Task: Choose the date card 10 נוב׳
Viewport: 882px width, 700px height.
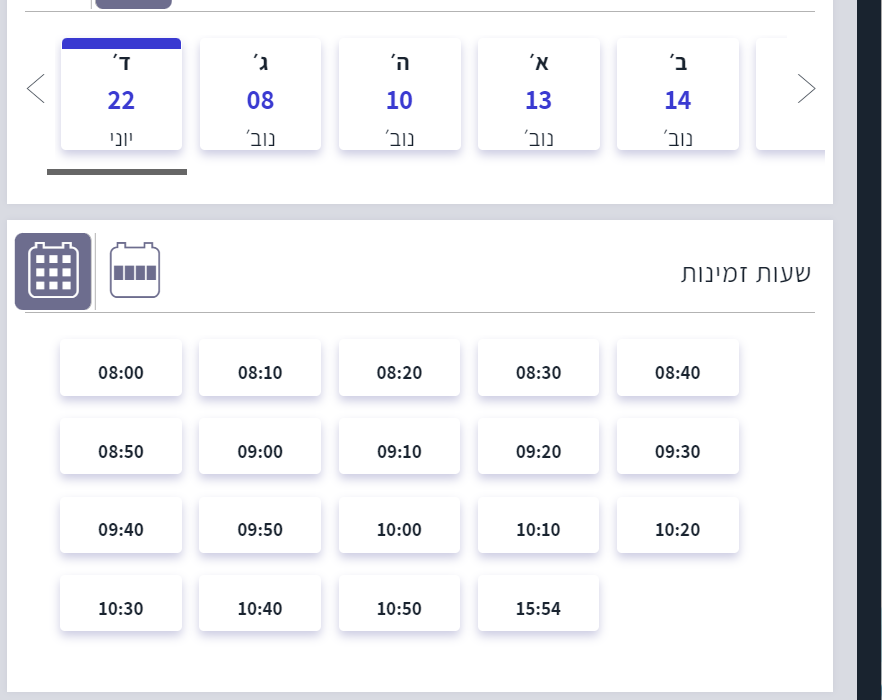Action: 399,95
